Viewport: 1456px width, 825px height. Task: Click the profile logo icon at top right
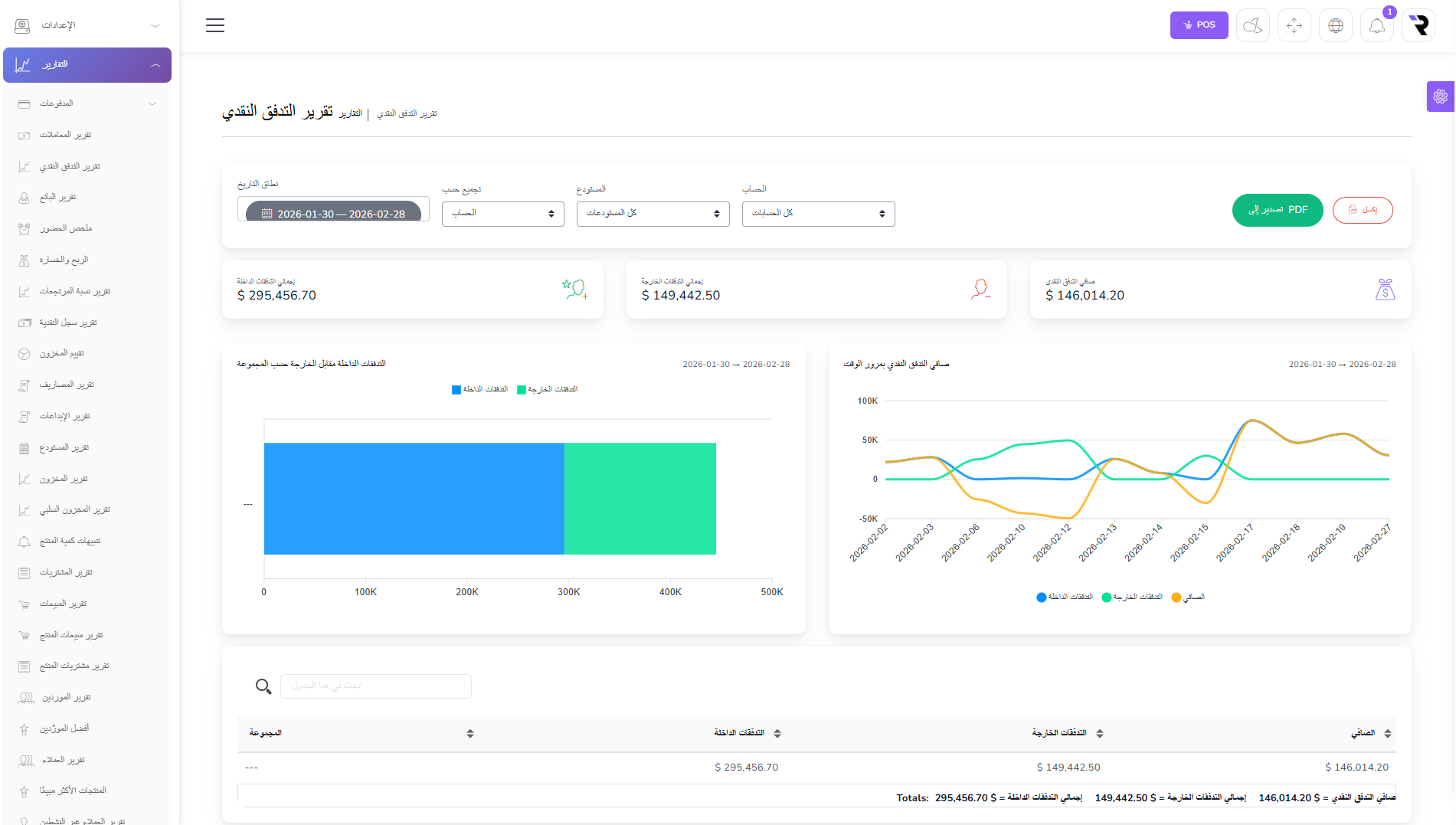pyautogui.click(x=1418, y=25)
